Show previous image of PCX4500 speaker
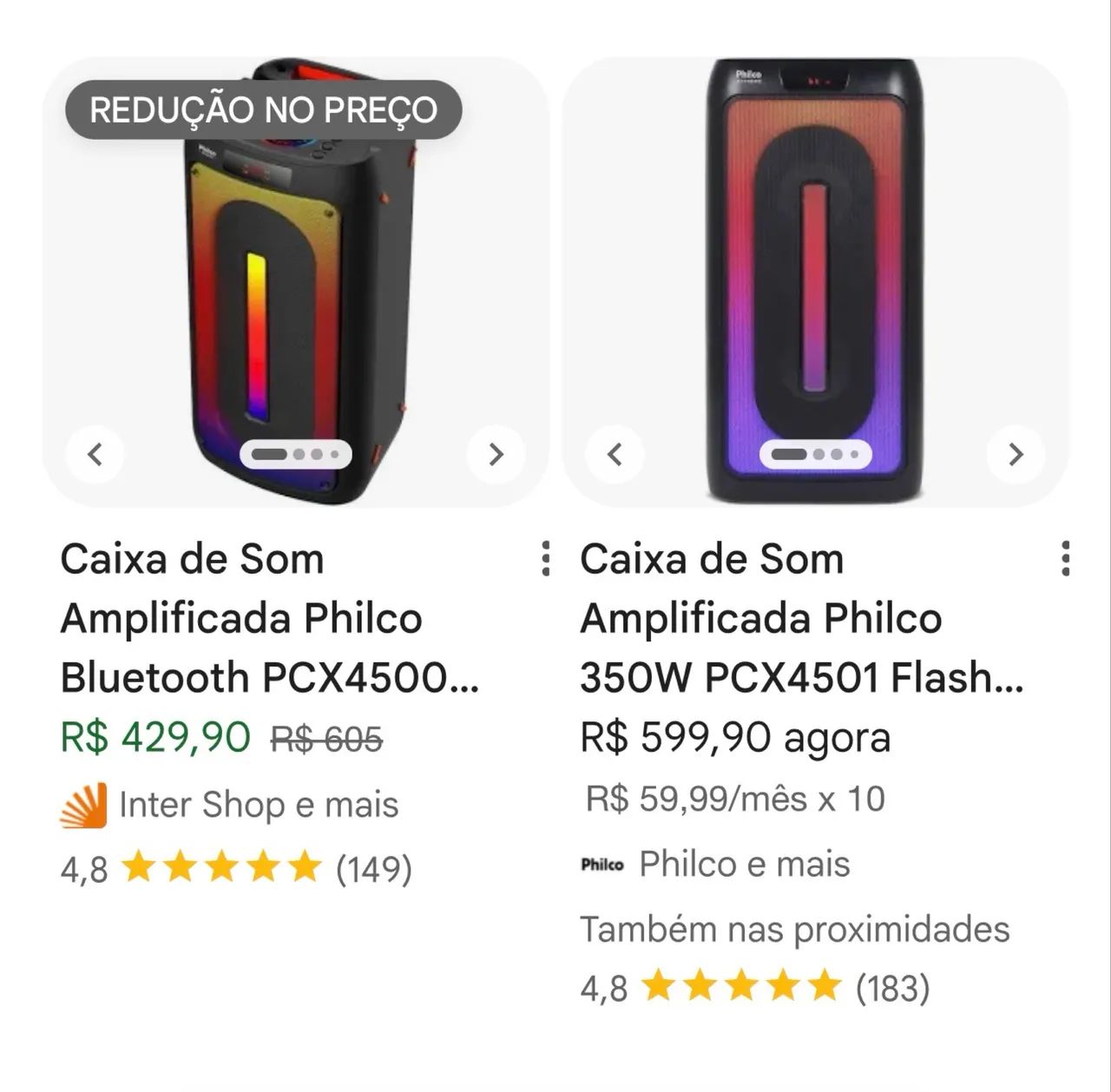This screenshot has height=1092, width=1111. [95, 454]
